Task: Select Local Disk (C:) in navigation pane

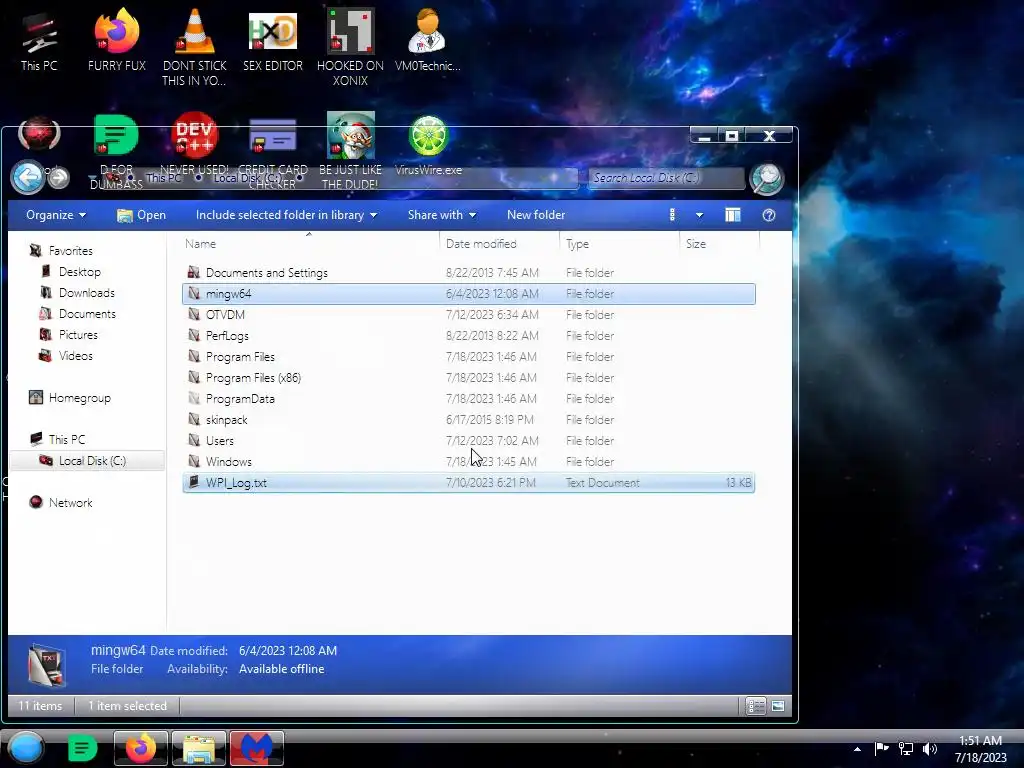Action: click(x=88, y=460)
